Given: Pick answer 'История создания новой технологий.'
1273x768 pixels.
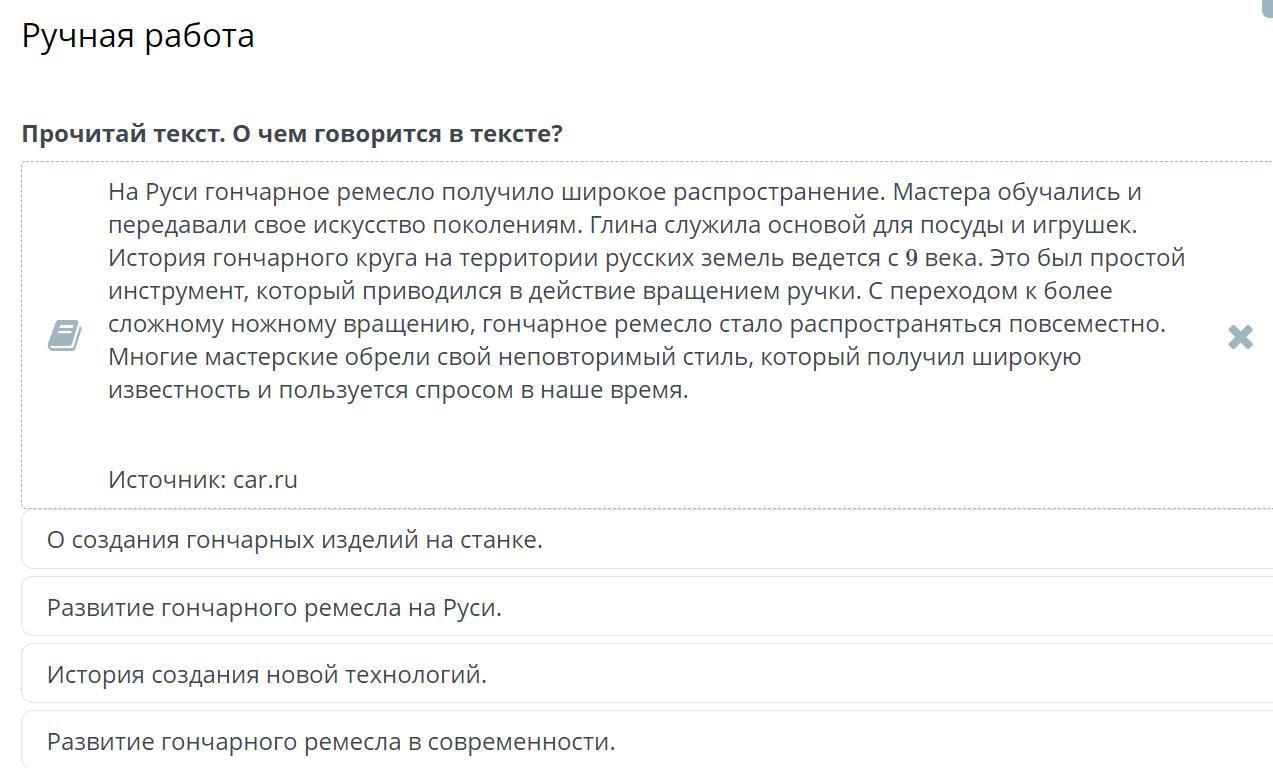Looking at the screenshot, I should coord(647,674).
